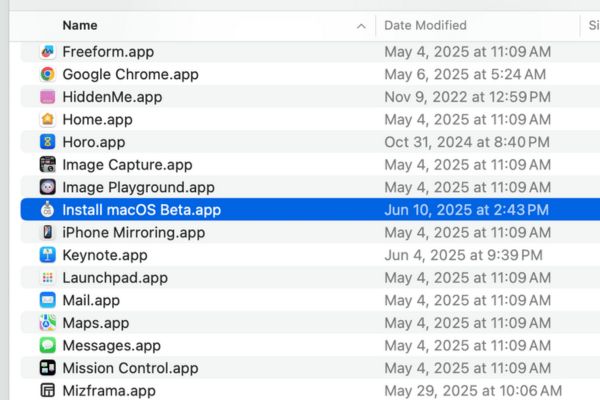
Task: Select the Image Capture.app file name
Action: pyautogui.click(x=127, y=165)
